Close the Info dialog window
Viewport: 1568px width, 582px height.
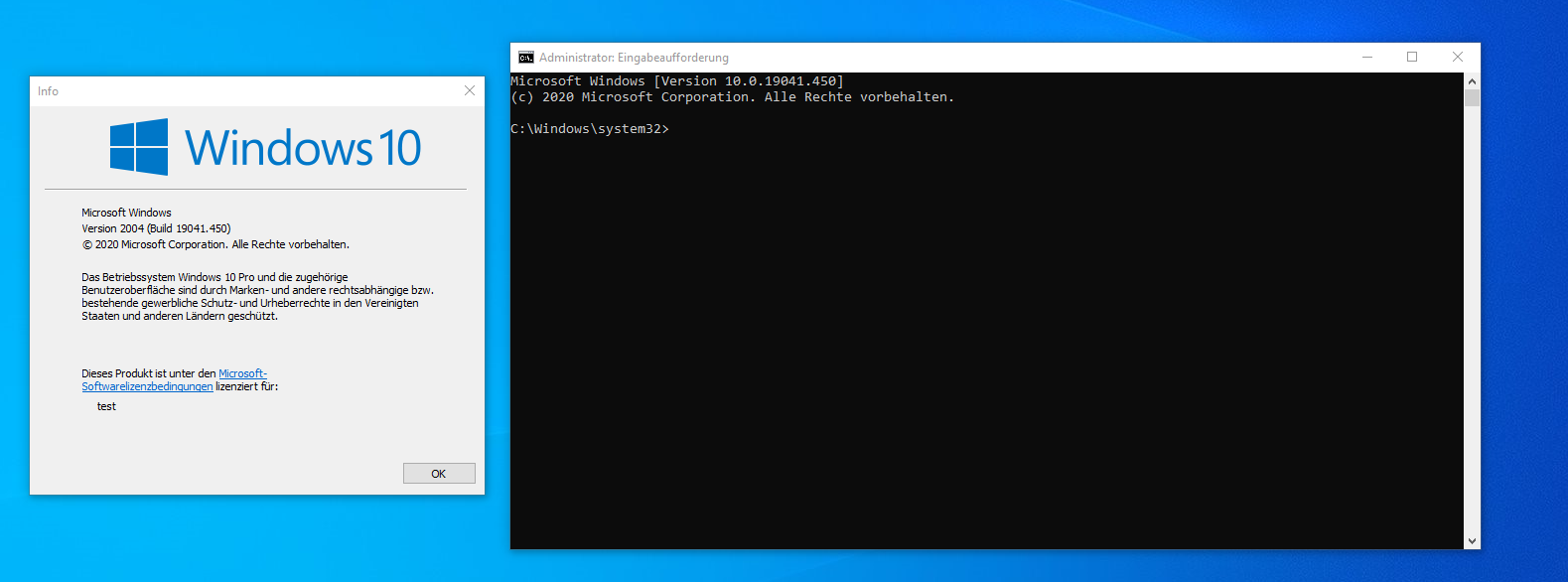470,90
